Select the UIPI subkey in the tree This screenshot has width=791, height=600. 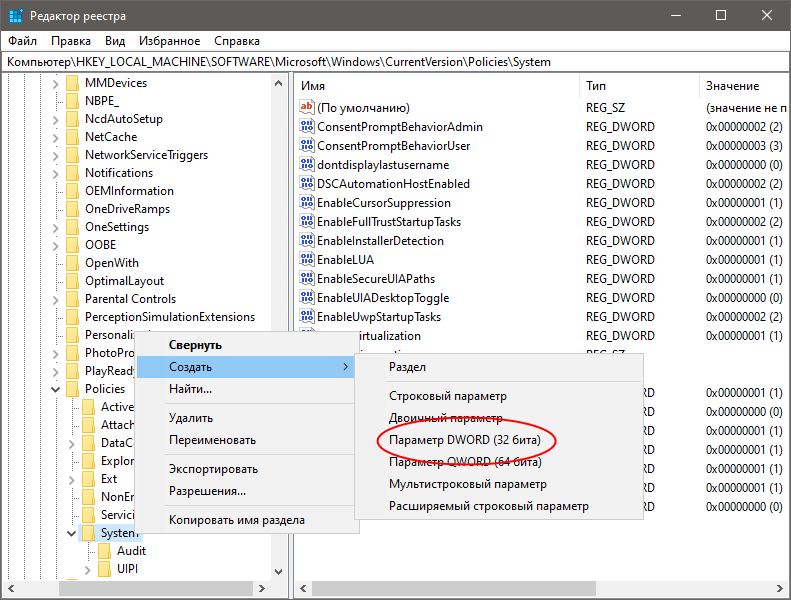coord(127,569)
